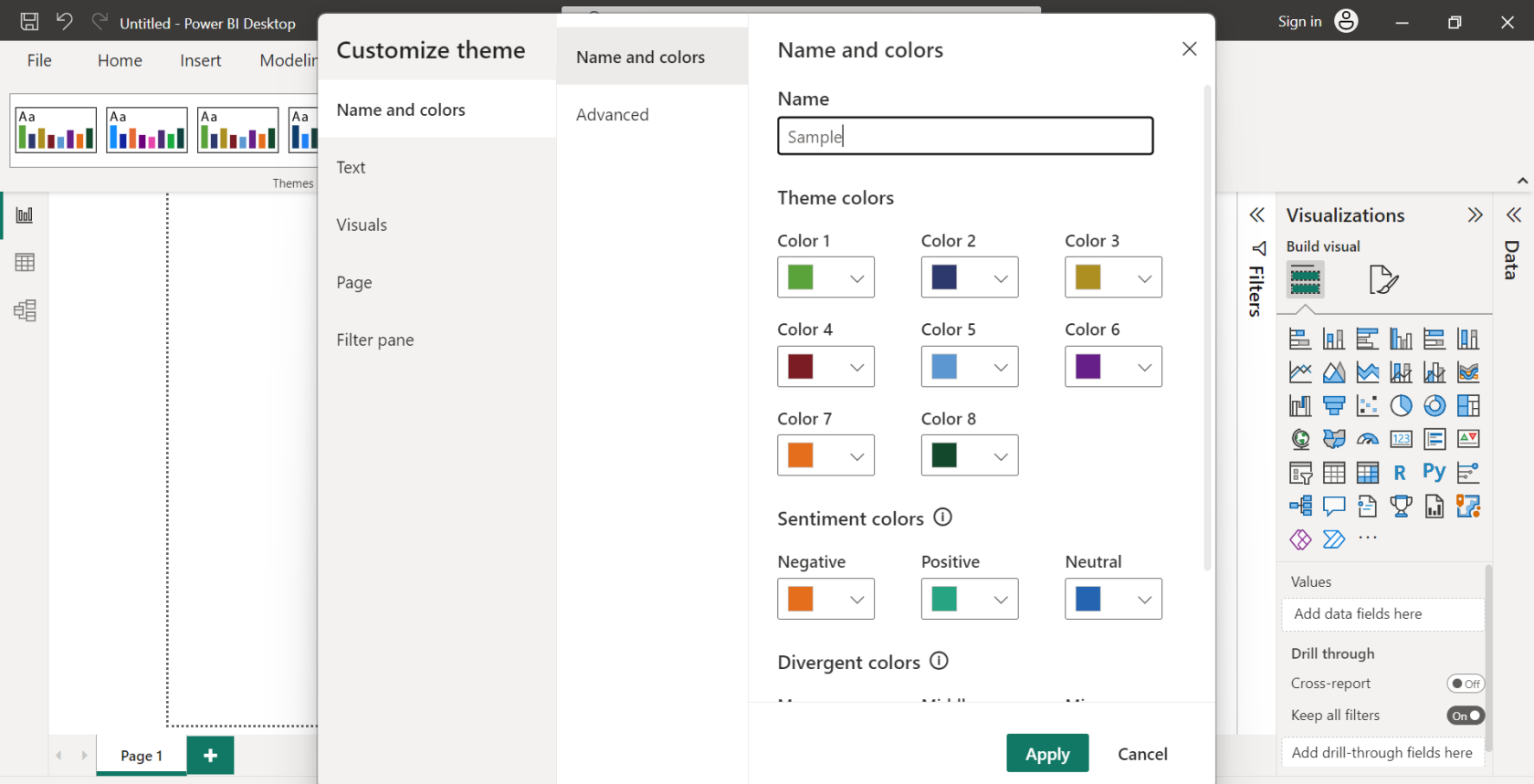1534x784 pixels.
Task: Select the Decomposition tree visual icon
Action: coord(1300,506)
